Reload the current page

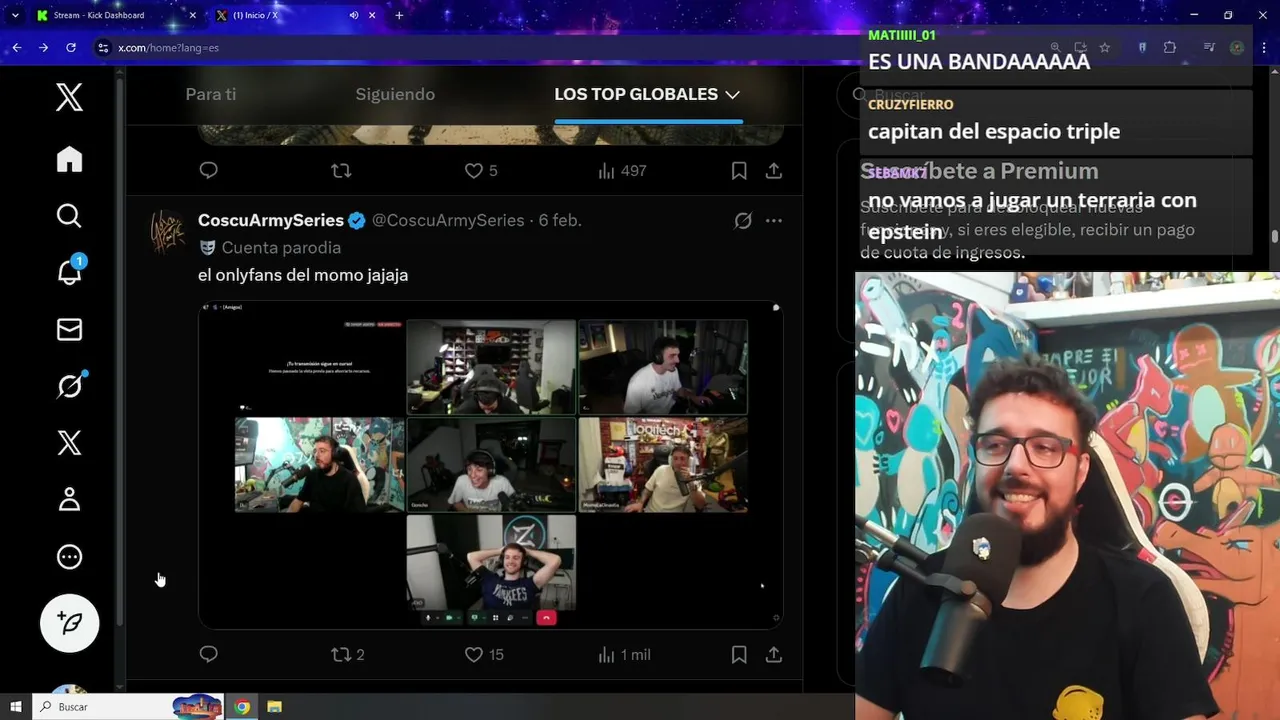[71, 47]
